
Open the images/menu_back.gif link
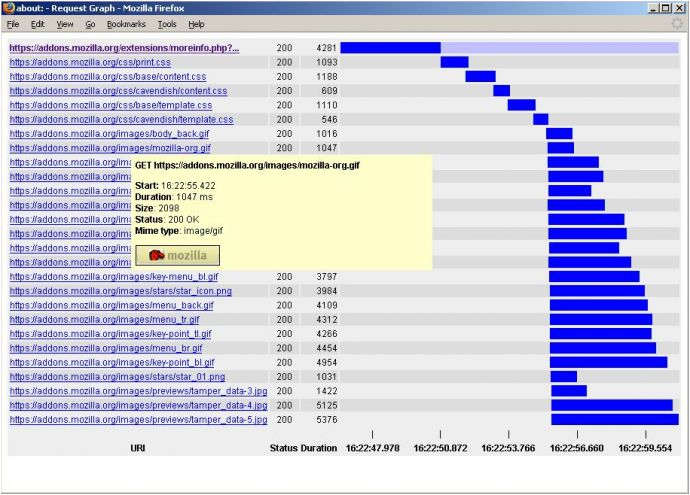point(112,305)
